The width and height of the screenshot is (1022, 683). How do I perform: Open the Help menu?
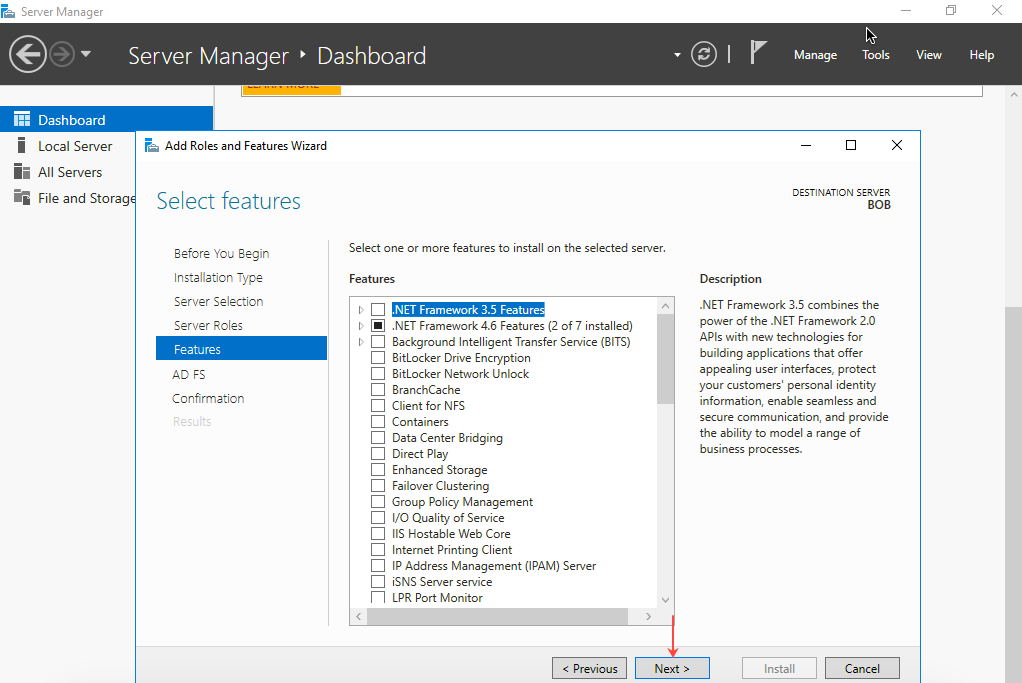[981, 55]
